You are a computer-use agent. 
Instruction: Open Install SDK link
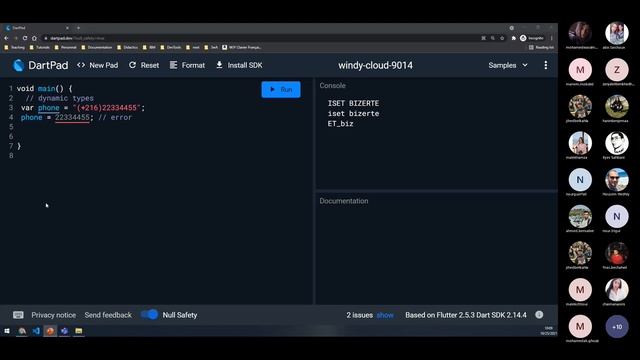click(x=239, y=65)
